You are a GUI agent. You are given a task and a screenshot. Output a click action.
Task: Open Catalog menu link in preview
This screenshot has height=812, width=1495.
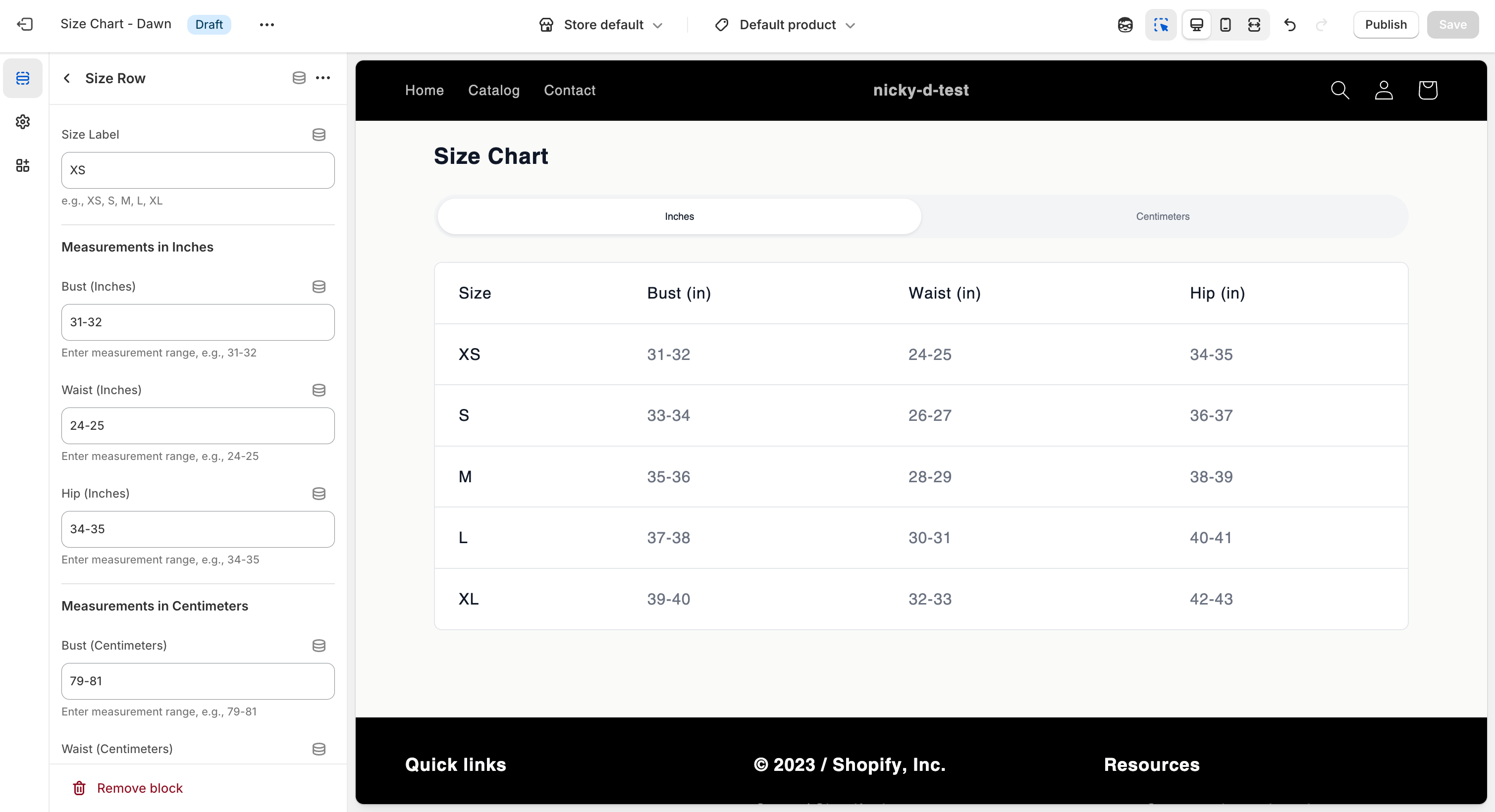493,91
